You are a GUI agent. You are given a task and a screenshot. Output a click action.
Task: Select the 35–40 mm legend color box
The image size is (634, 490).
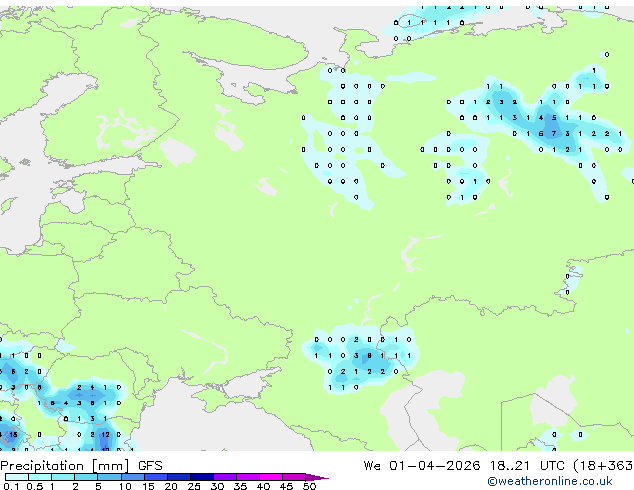click(x=247, y=477)
